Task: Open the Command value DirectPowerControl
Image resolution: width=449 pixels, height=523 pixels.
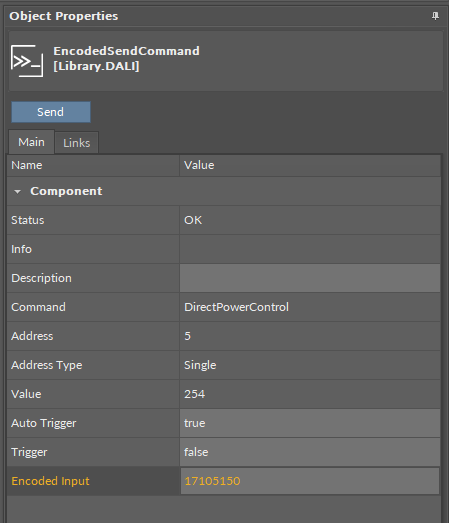Action: (310, 307)
